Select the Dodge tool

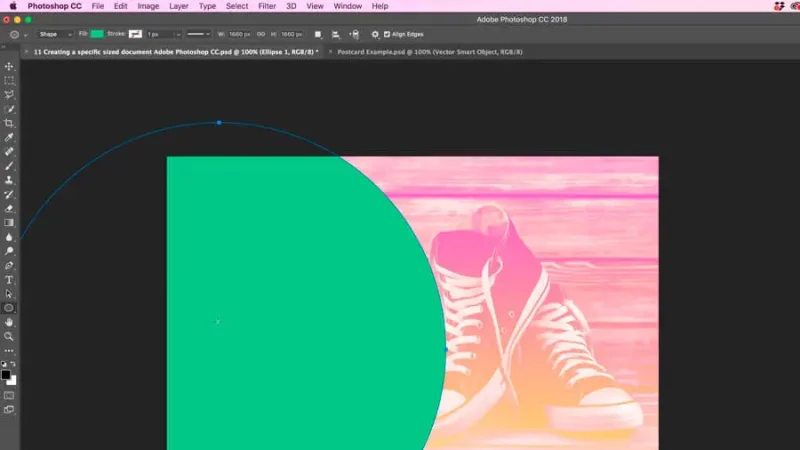click(x=9, y=251)
